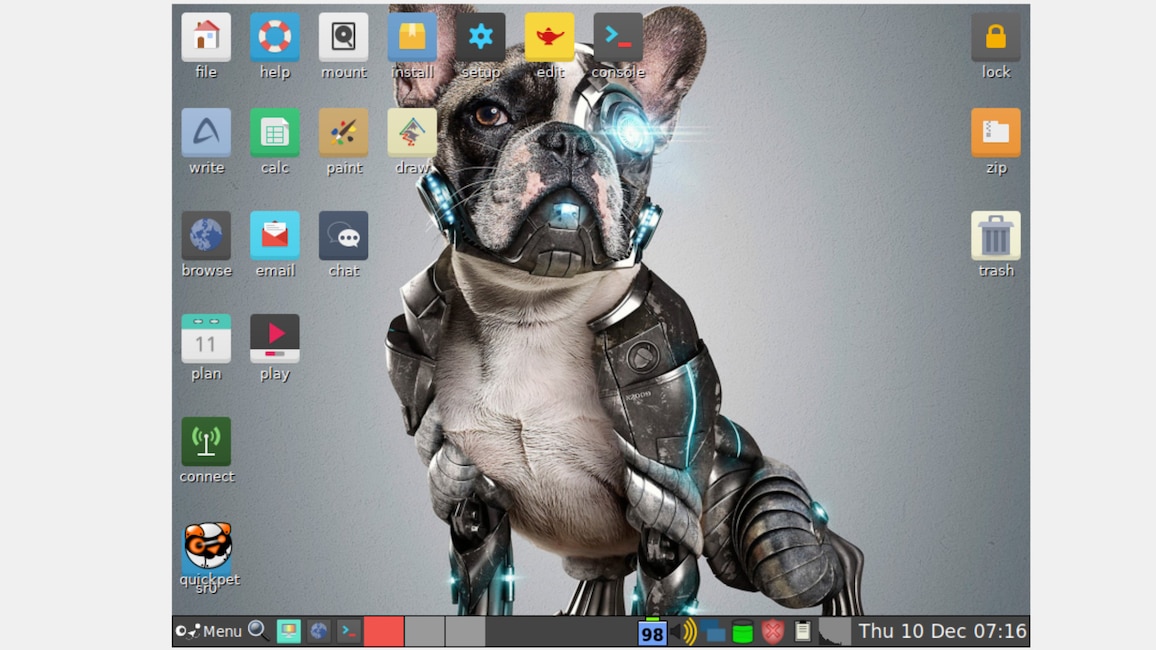Open the Calc spreadsheet app

point(274,133)
